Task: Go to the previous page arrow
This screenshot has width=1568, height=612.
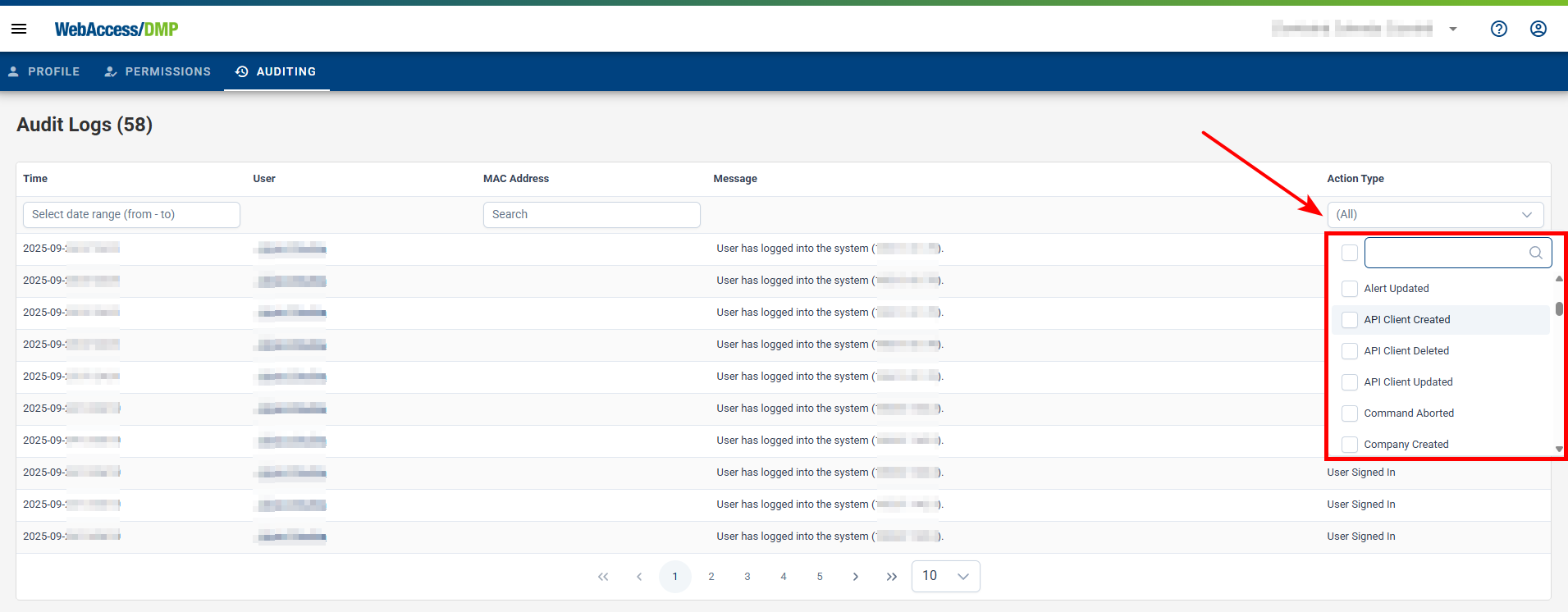Action: 639,577
